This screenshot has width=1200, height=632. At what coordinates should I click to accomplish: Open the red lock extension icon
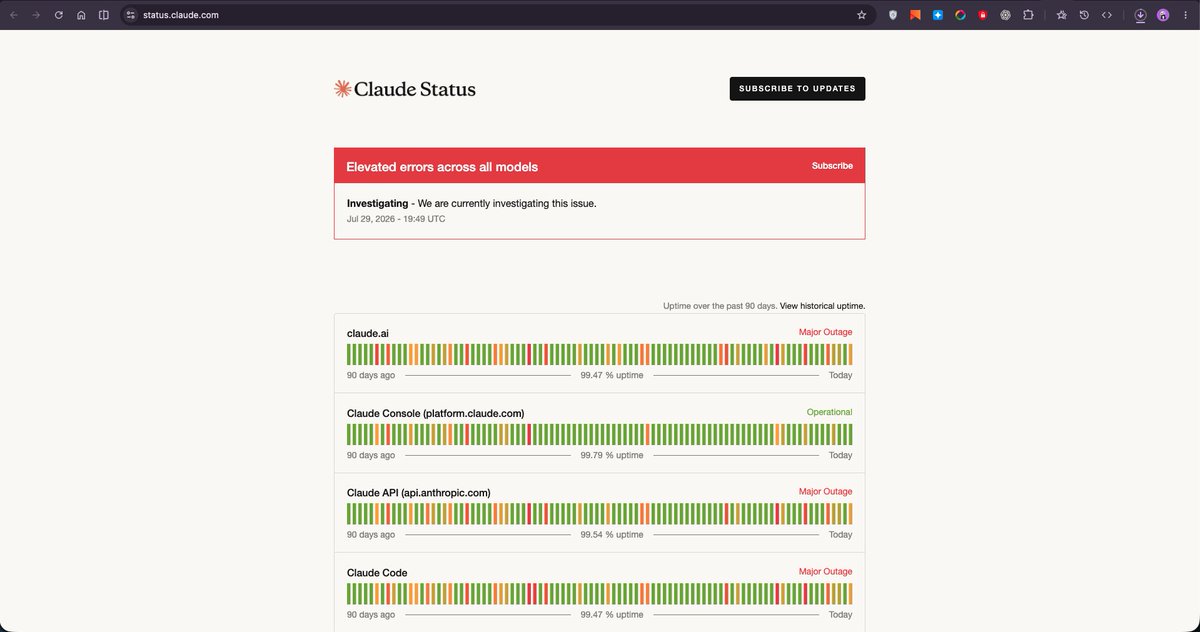click(x=982, y=15)
